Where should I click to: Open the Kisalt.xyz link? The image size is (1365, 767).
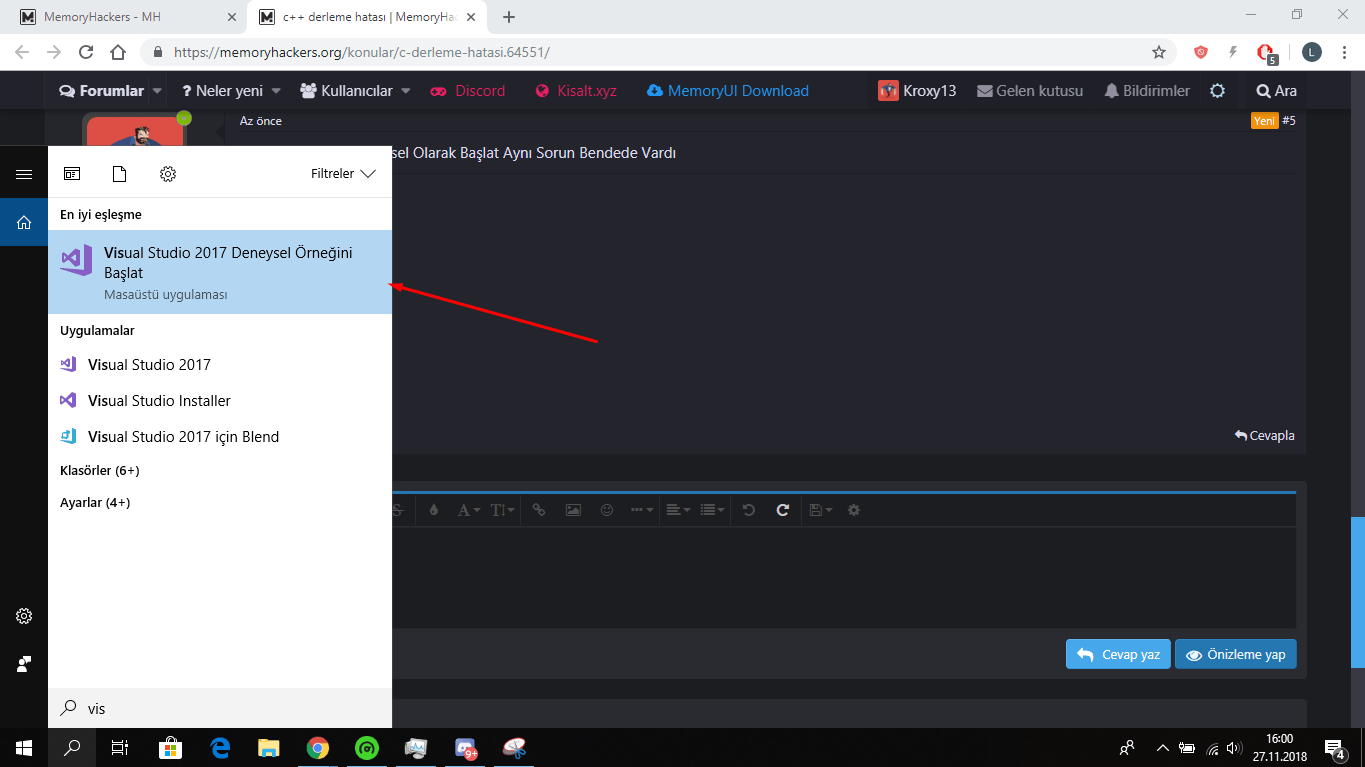(x=576, y=91)
